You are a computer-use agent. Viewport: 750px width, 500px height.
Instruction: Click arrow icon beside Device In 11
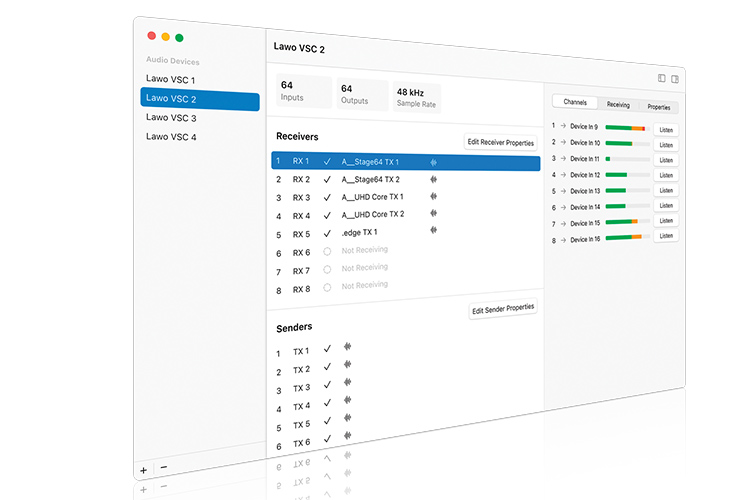[563, 158]
